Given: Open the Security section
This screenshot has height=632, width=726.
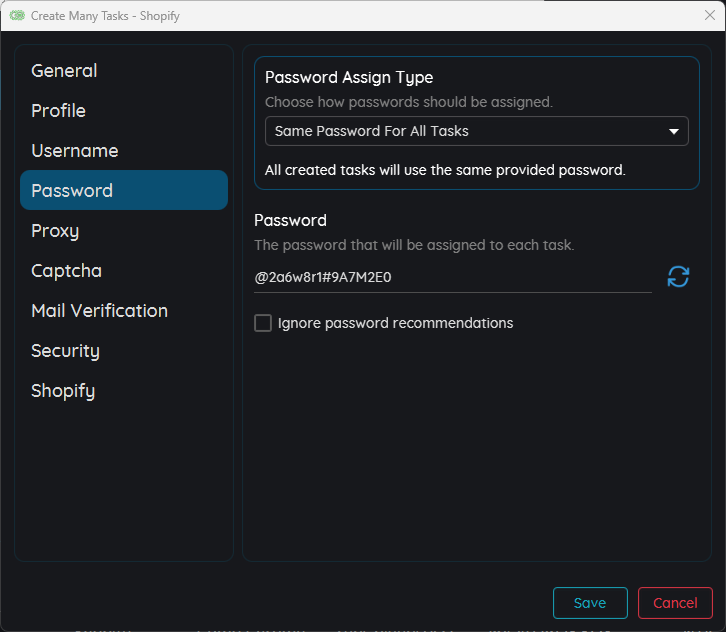Looking at the screenshot, I should 65,351.
